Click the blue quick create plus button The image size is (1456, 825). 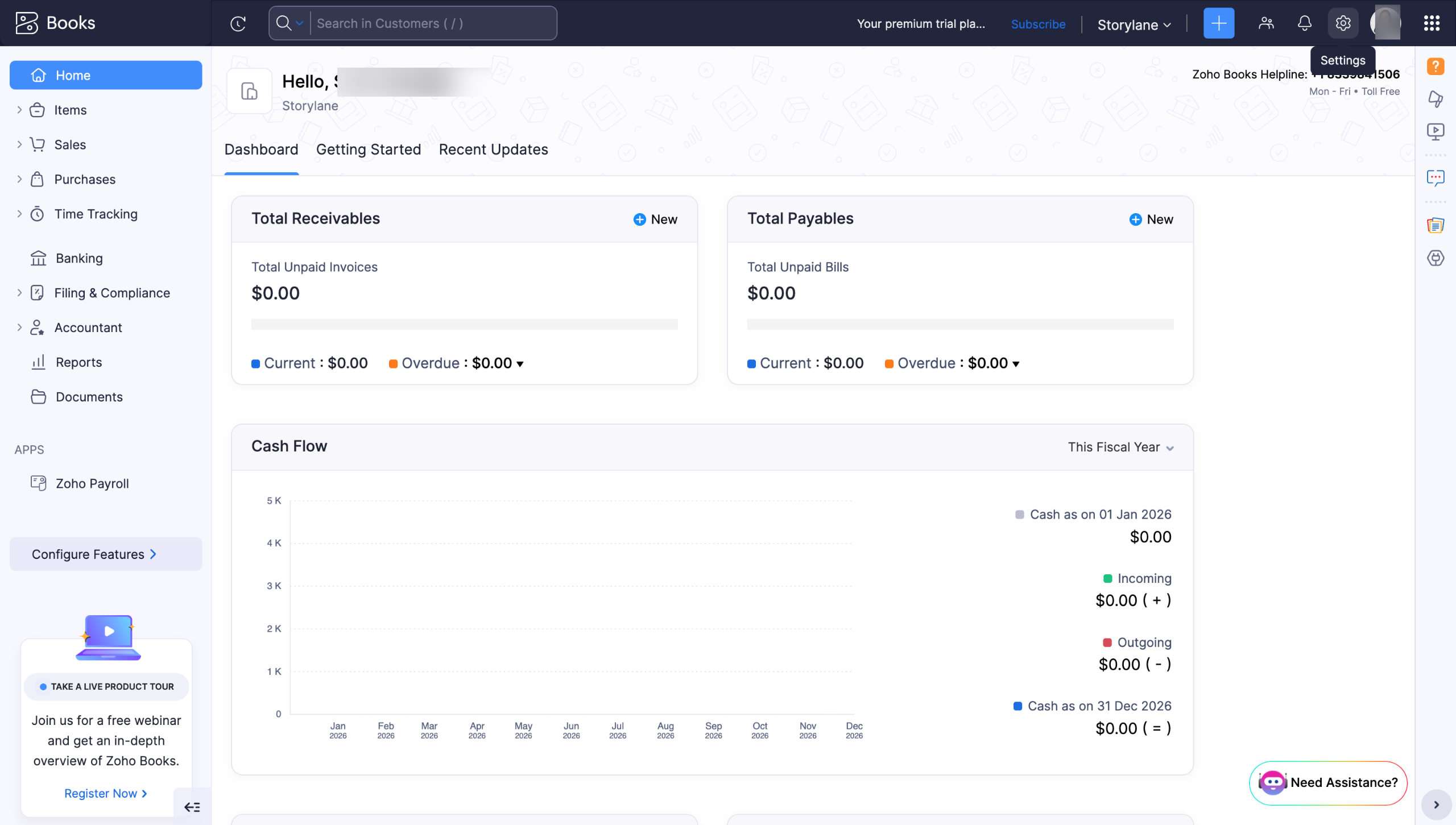coord(1218,23)
